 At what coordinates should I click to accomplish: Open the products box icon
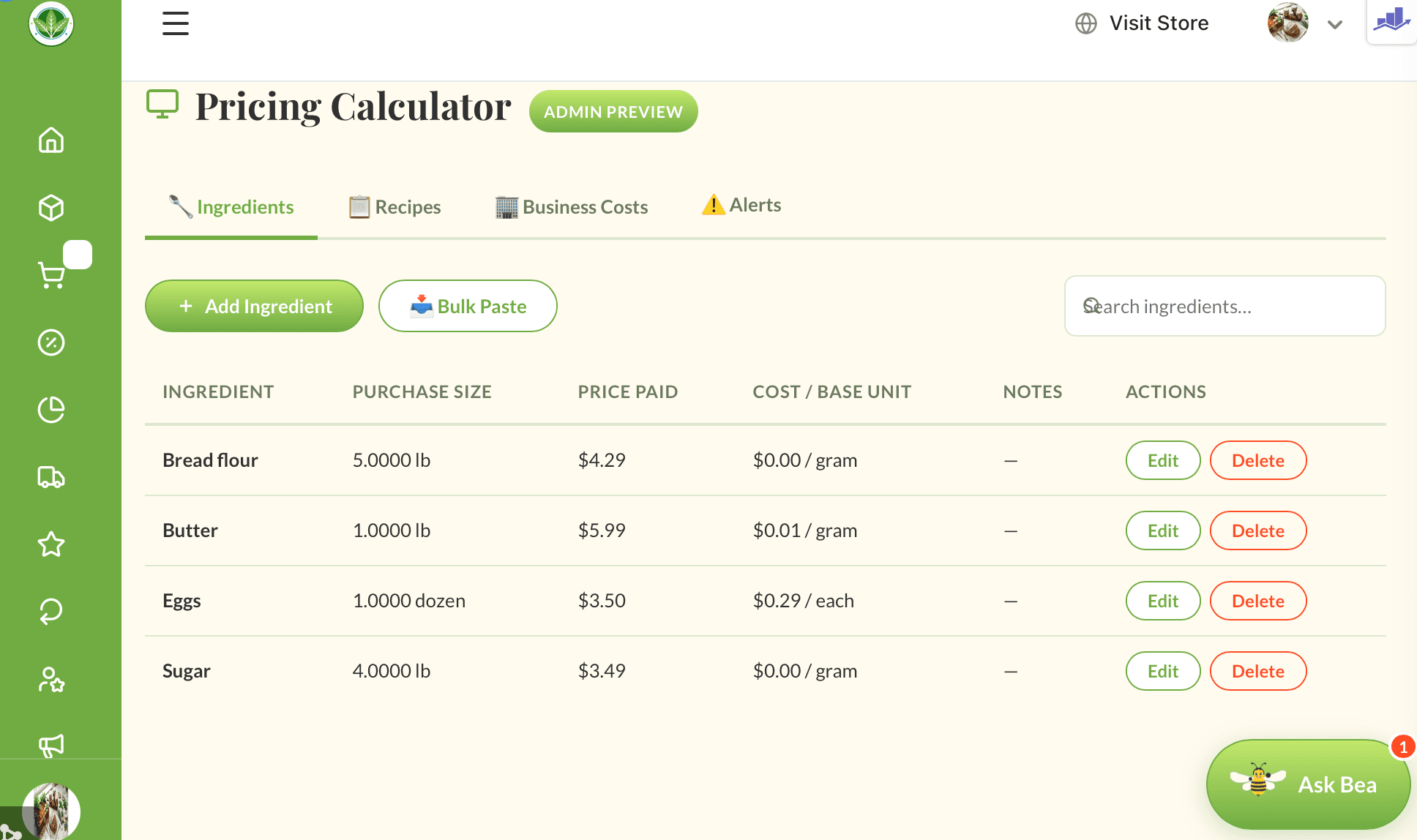51,208
